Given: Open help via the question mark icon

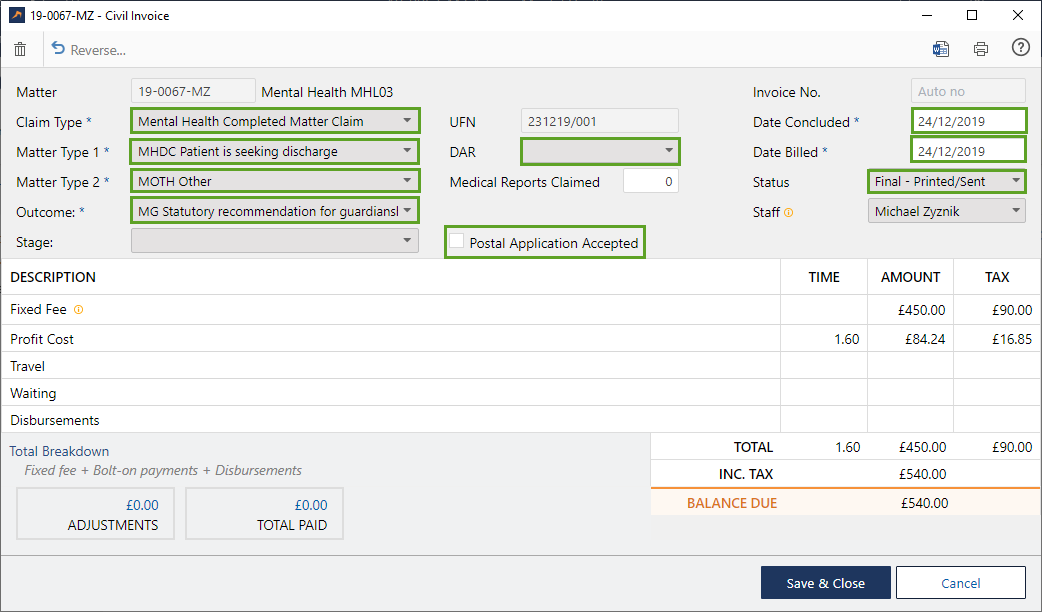Looking at the screenshot, I should (1020, 48).
